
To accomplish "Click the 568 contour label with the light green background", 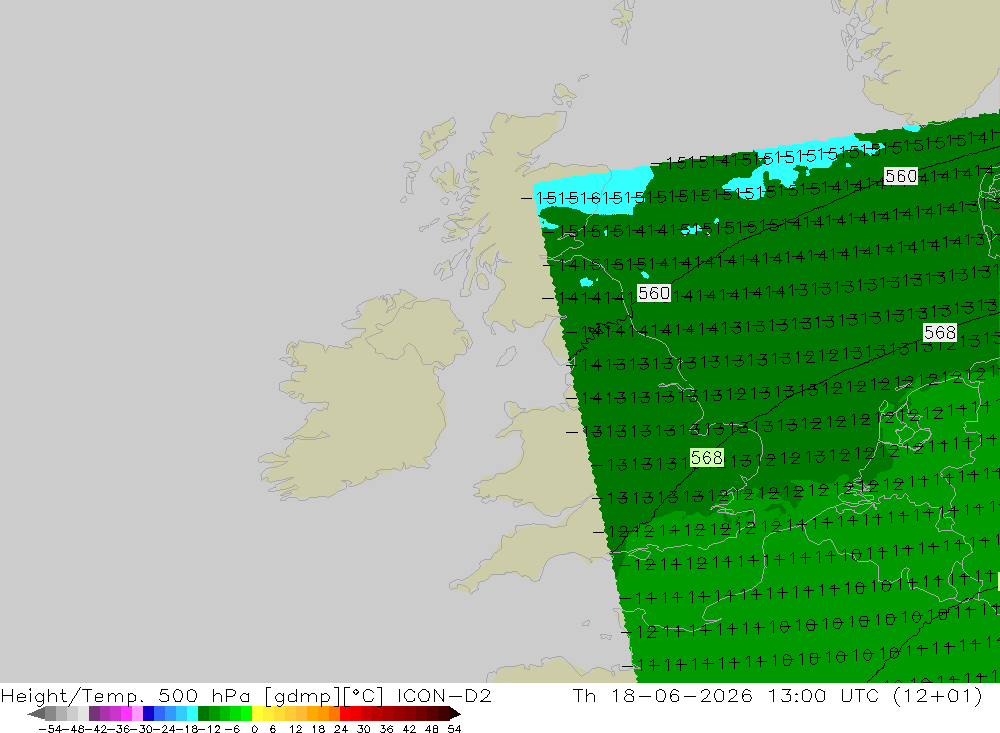I will point(707,457).
